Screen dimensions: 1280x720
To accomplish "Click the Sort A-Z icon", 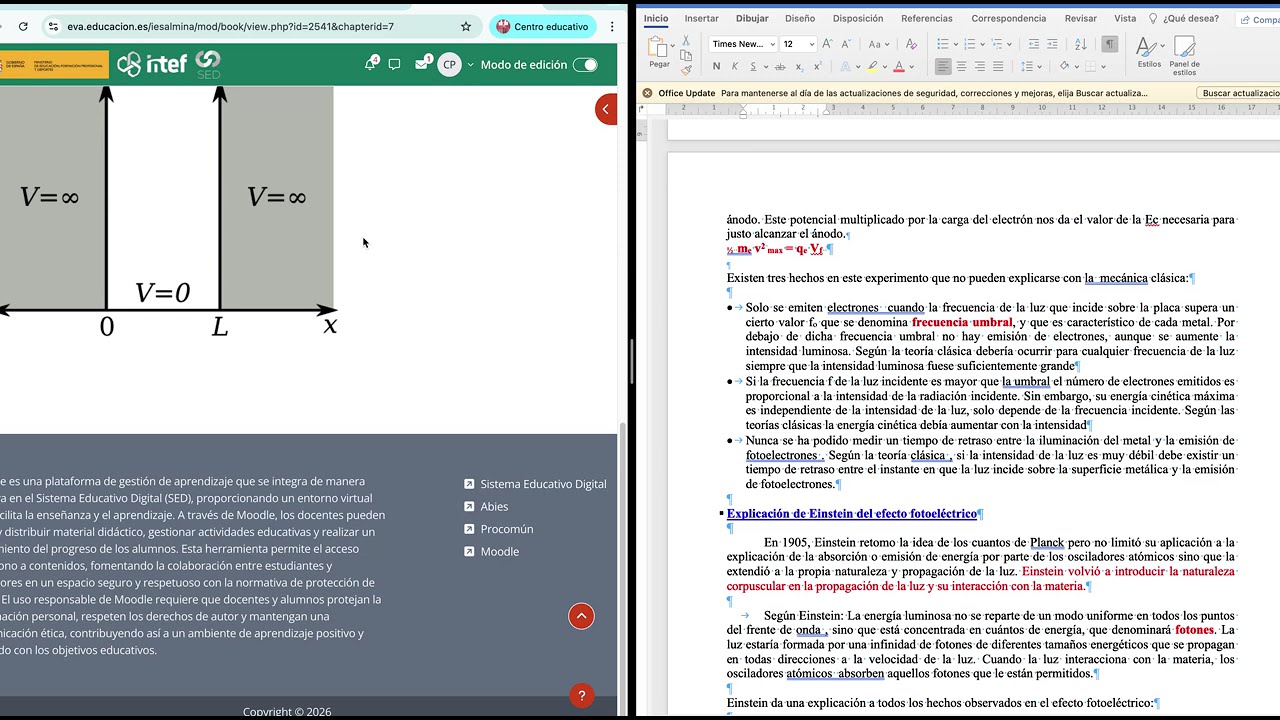I will [x=1081, y=44].
